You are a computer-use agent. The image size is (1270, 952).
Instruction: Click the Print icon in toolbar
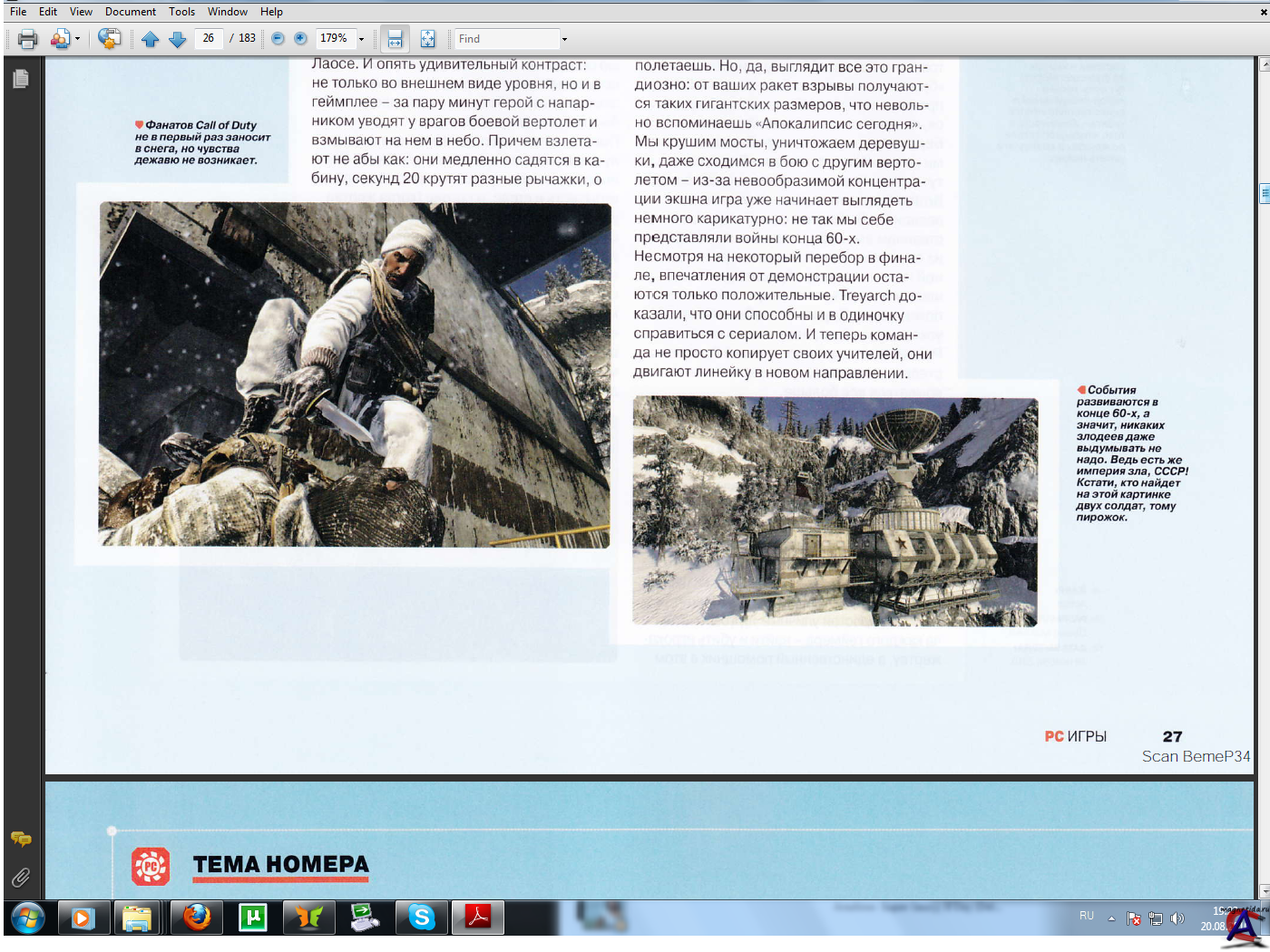27,39
